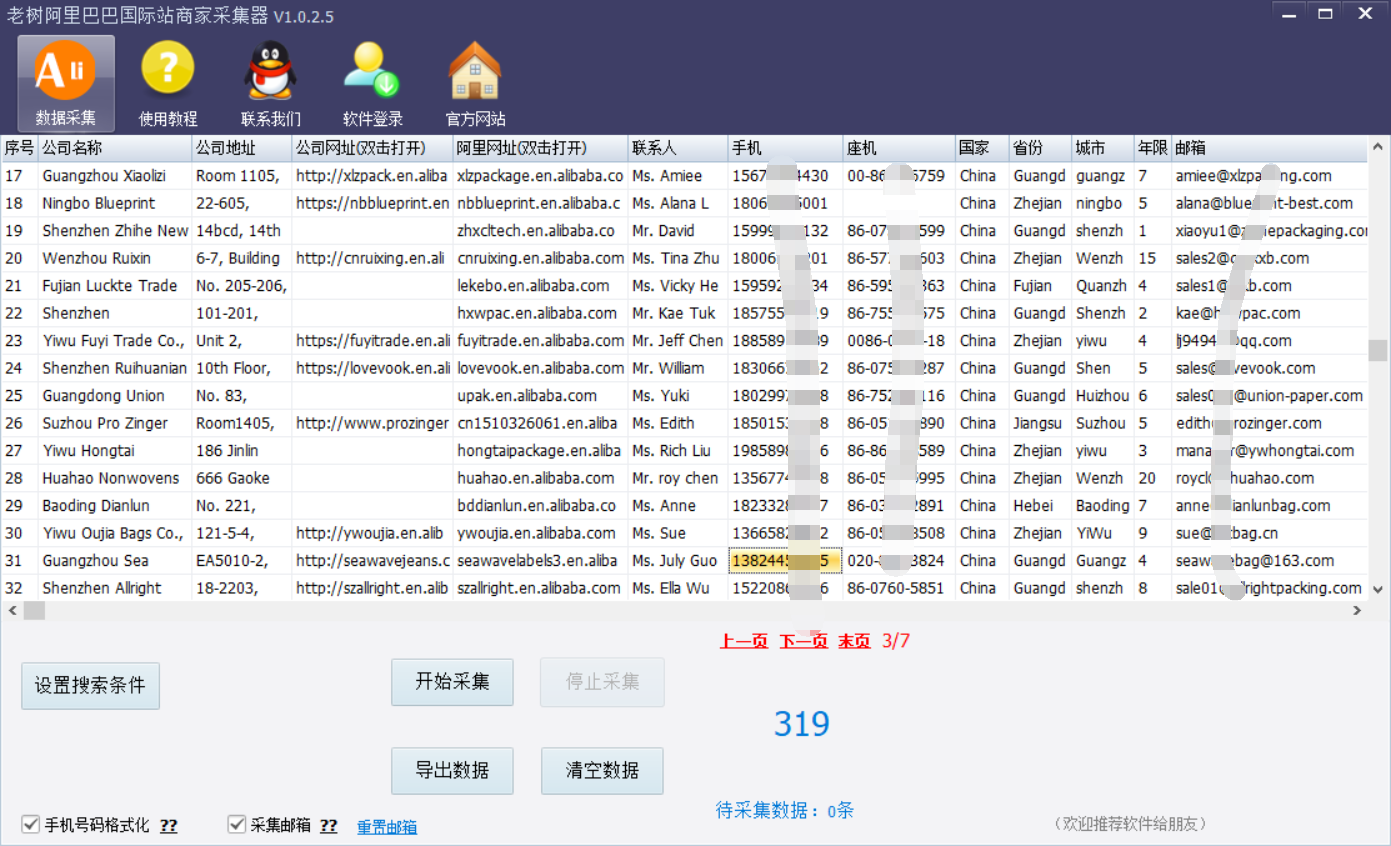Click the 公司地址 column header
The width and height of the screenshot is (1391, 846).
242,148
